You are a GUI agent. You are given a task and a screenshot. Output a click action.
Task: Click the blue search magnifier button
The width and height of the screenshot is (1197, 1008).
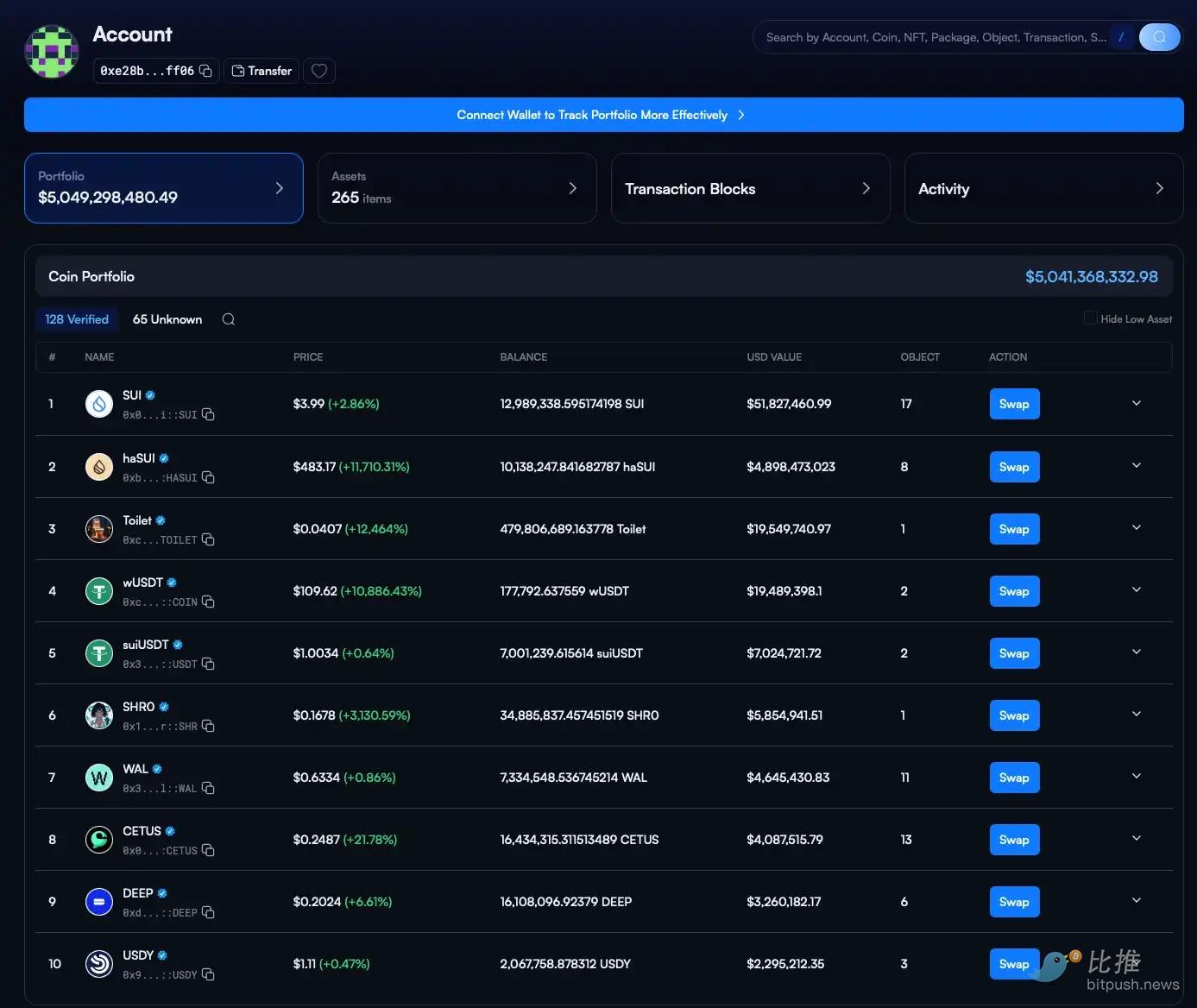[x=1159, y=37]
